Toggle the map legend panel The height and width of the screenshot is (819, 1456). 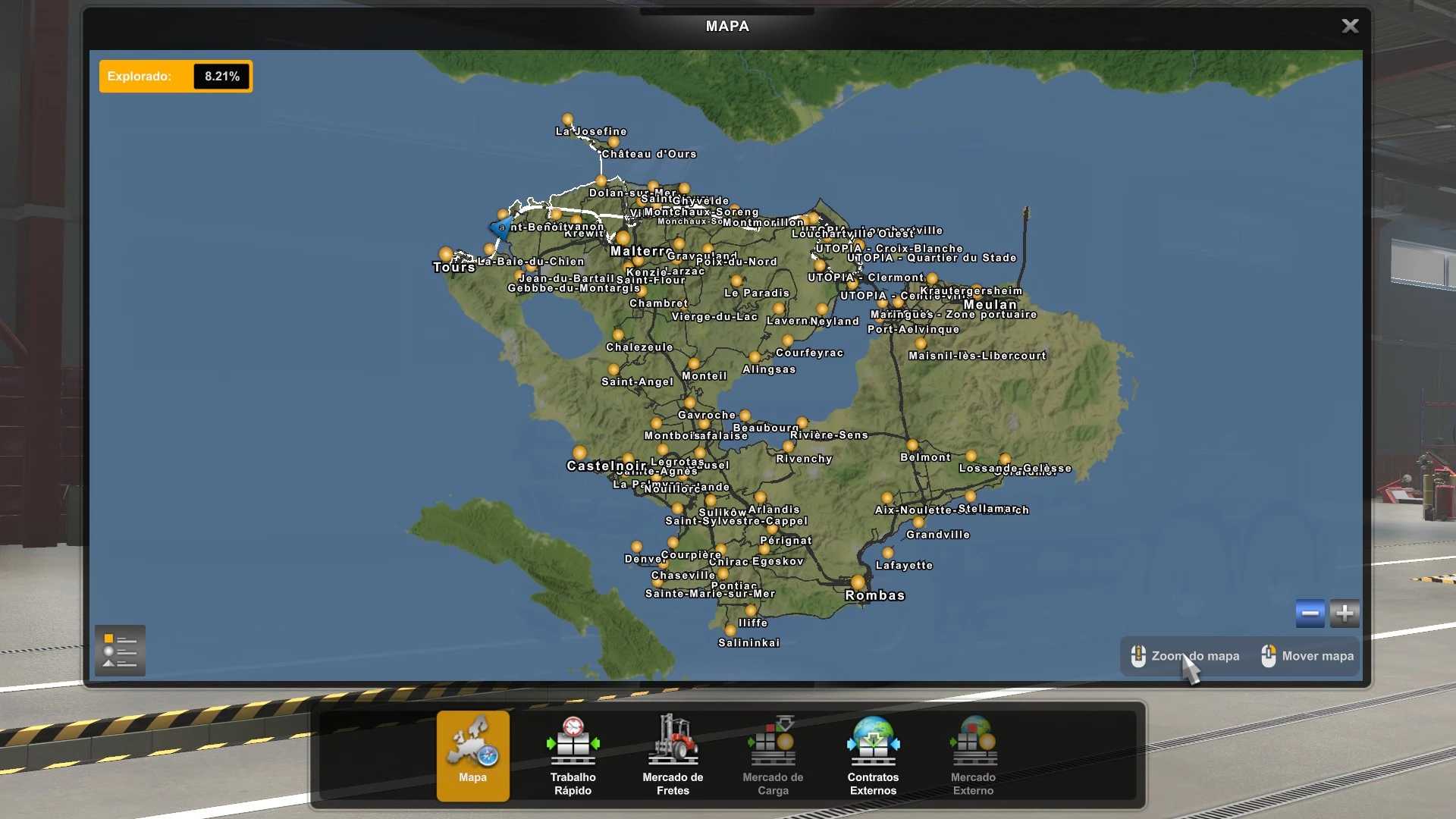coord(120,651)
